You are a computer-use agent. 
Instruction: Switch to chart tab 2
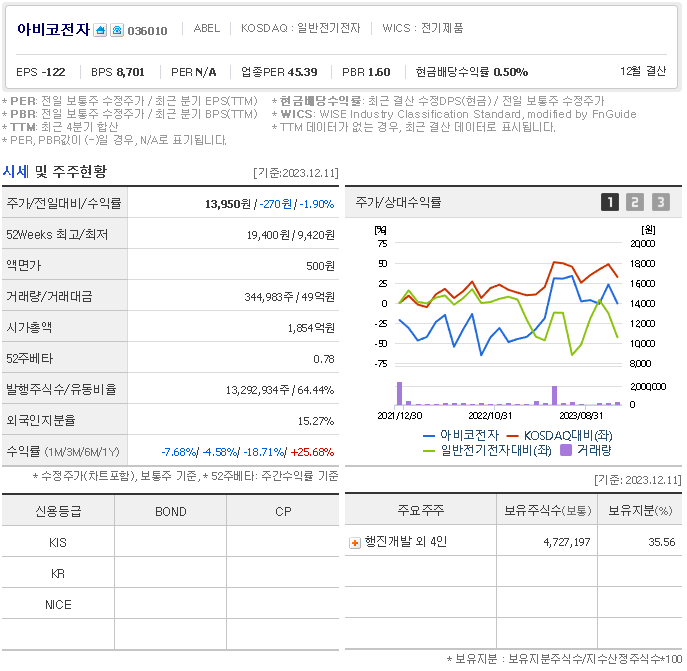[635, 202]
